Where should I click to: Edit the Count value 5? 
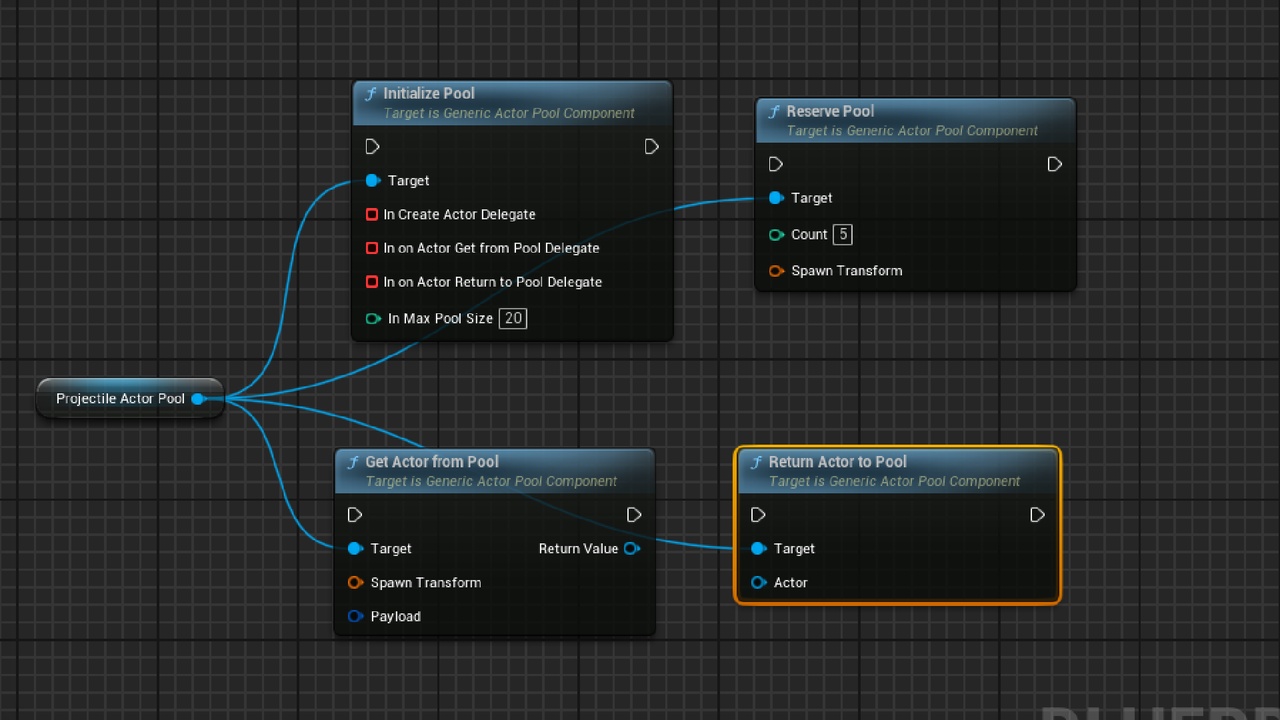point(843,235)
